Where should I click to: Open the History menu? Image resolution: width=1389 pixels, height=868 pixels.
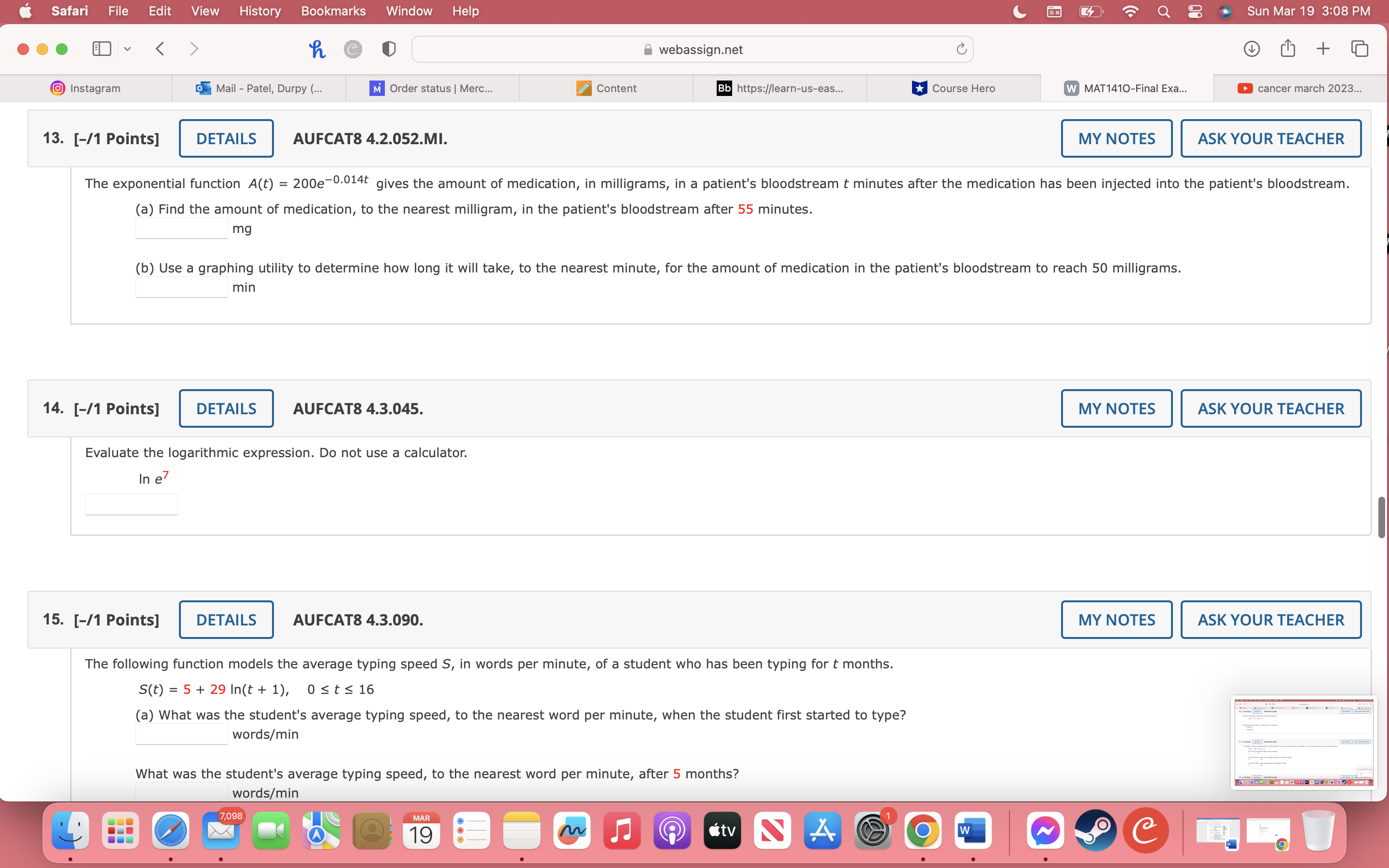(259, 11)
